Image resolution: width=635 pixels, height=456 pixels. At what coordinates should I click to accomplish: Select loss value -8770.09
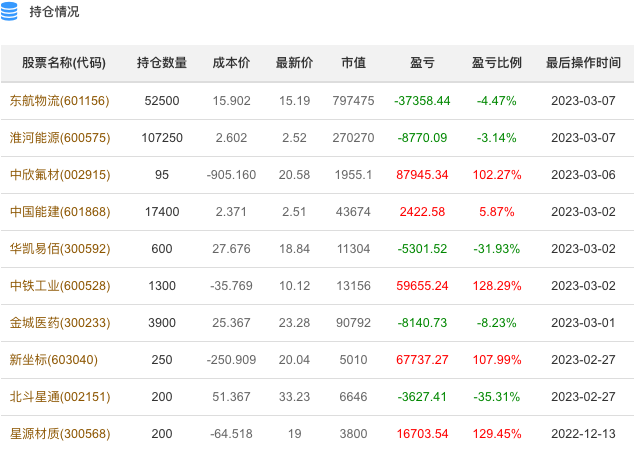click(x=422, y=138)
